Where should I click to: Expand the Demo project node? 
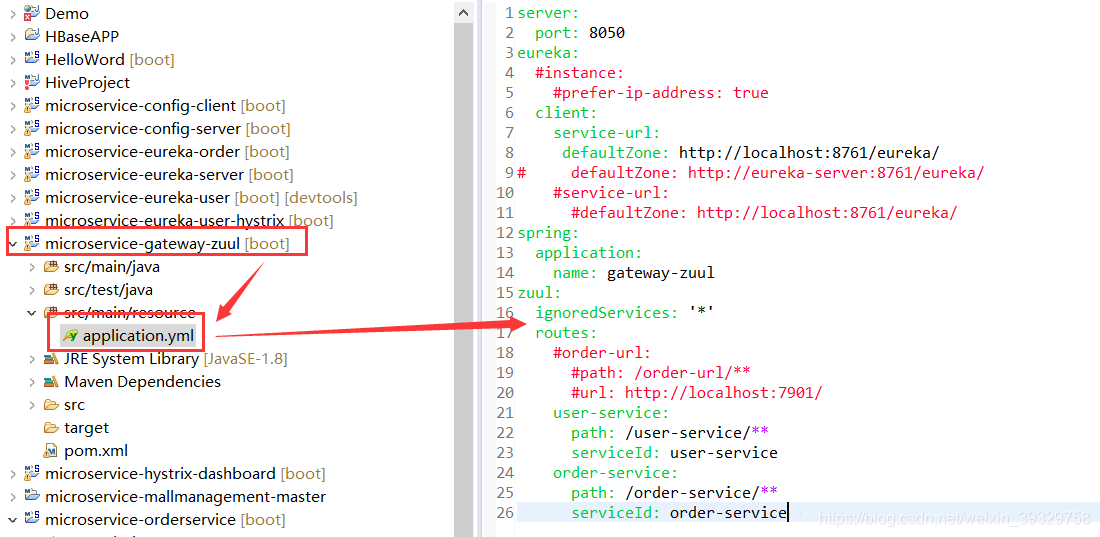click(13, 13)
